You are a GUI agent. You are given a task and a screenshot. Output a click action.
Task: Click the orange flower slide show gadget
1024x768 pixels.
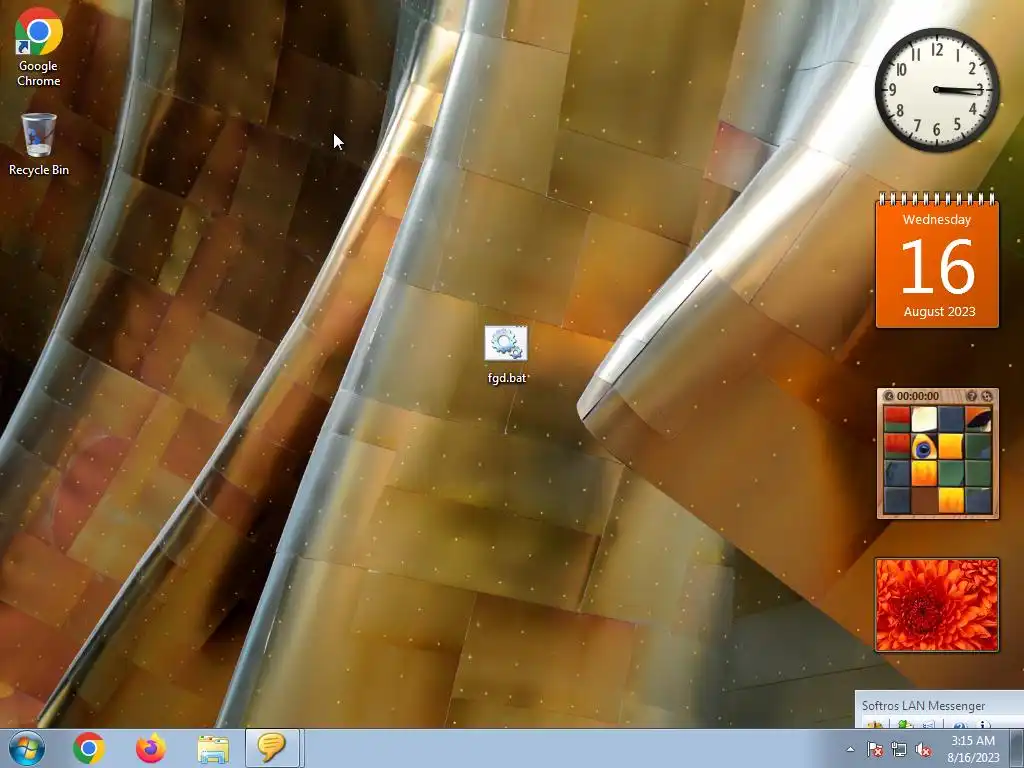(937, 605)
